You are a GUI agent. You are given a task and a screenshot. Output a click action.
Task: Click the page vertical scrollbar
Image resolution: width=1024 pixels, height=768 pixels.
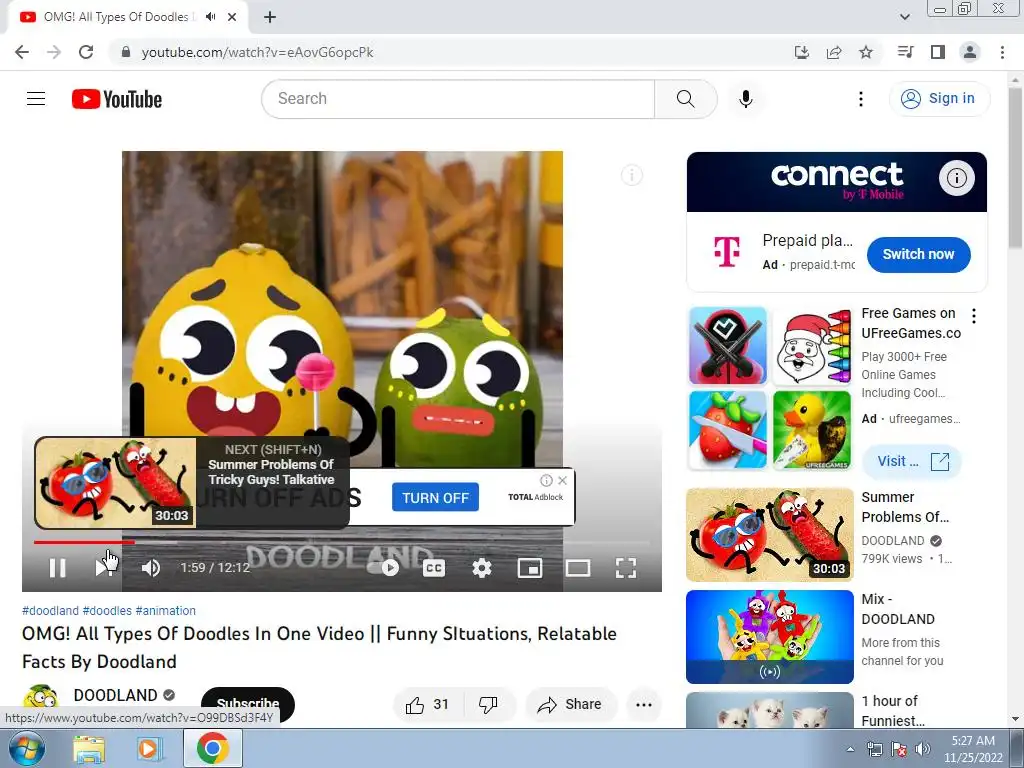[1016, 168]
